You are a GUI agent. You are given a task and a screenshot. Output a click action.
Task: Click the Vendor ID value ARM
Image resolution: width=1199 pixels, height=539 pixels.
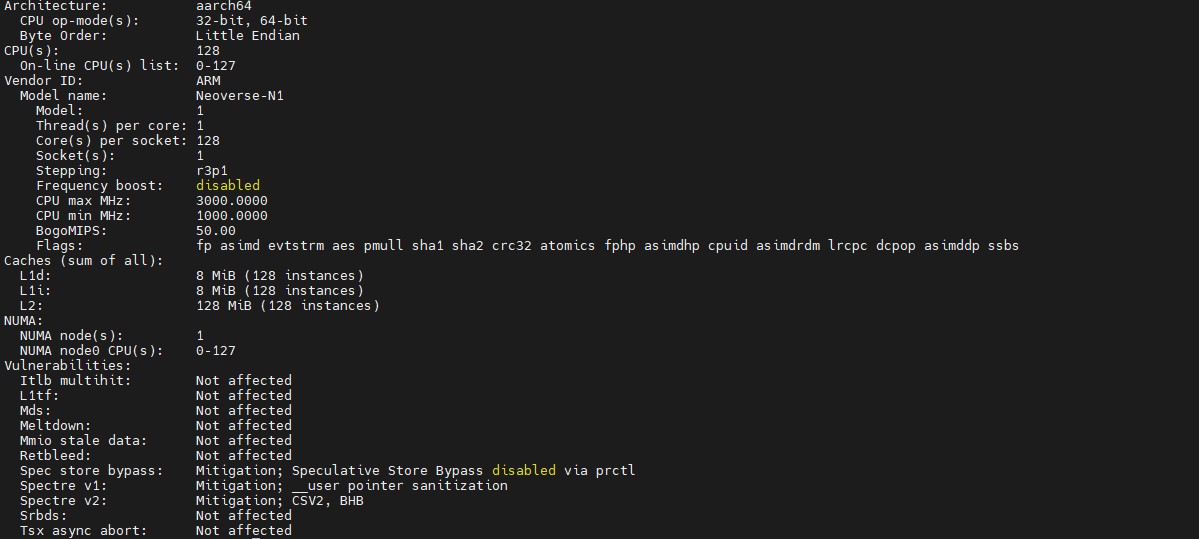[208, 81]
